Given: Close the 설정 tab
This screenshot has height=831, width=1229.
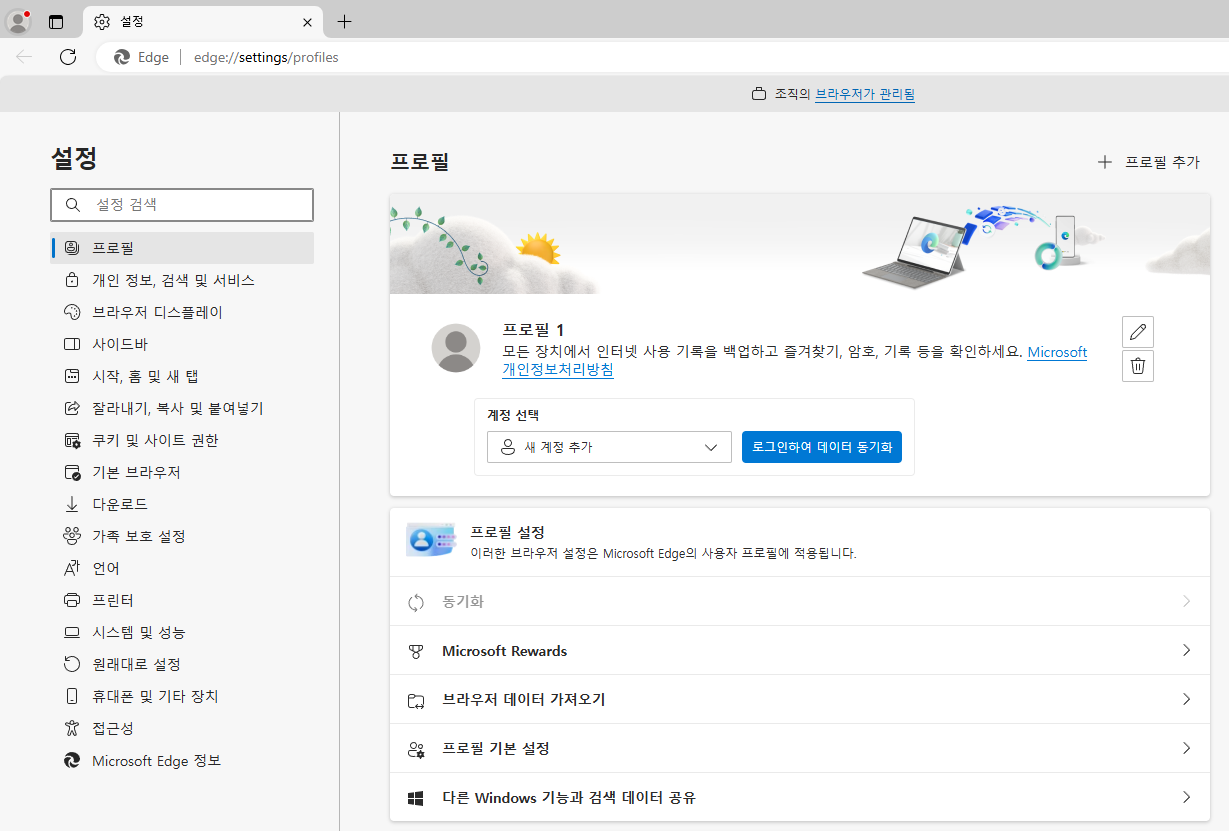Looking at the screenshot, I should [308, 22].
